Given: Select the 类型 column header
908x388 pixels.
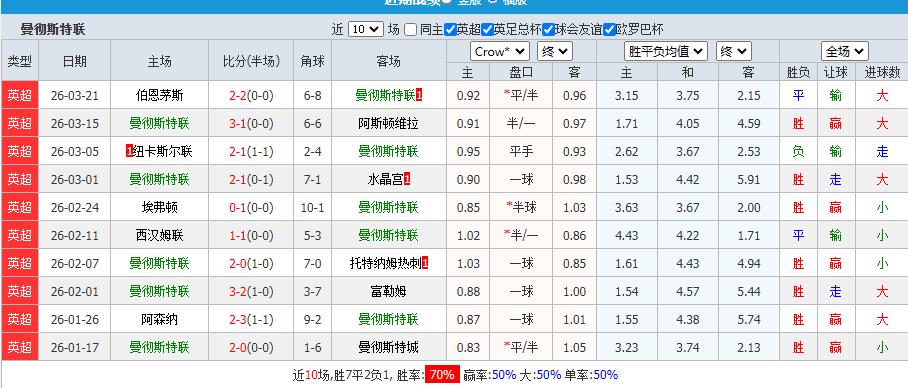Looking at the screenshot, I should [20, 61].
